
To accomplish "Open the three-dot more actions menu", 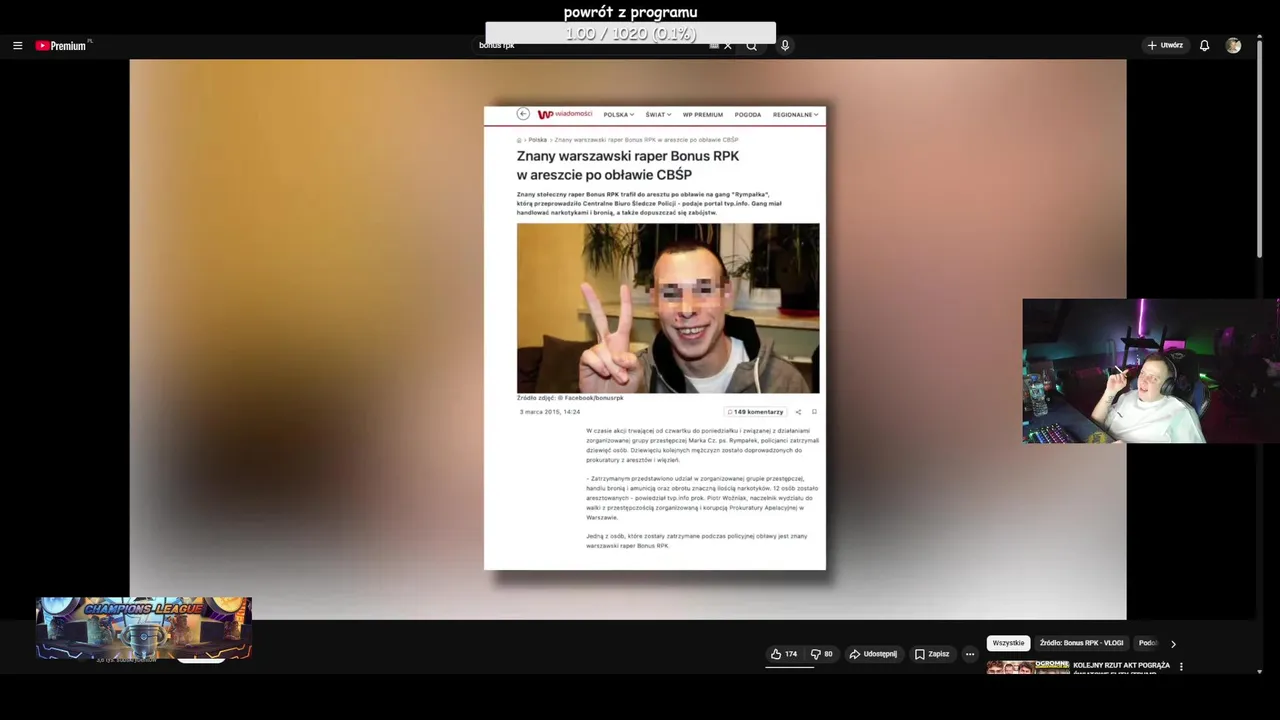I will (x=970, y=654).
